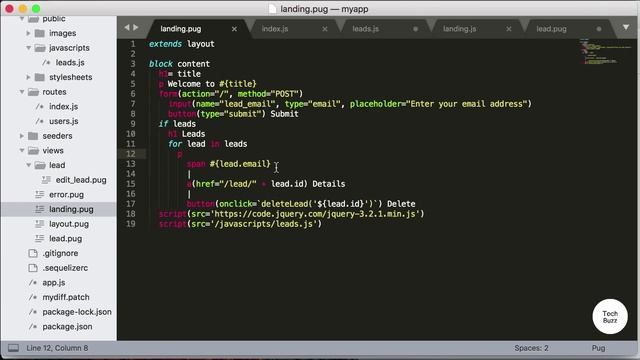Place cursor on 'extends layout' line
This screenshot has width=640, height=360.
pos(182,44)
